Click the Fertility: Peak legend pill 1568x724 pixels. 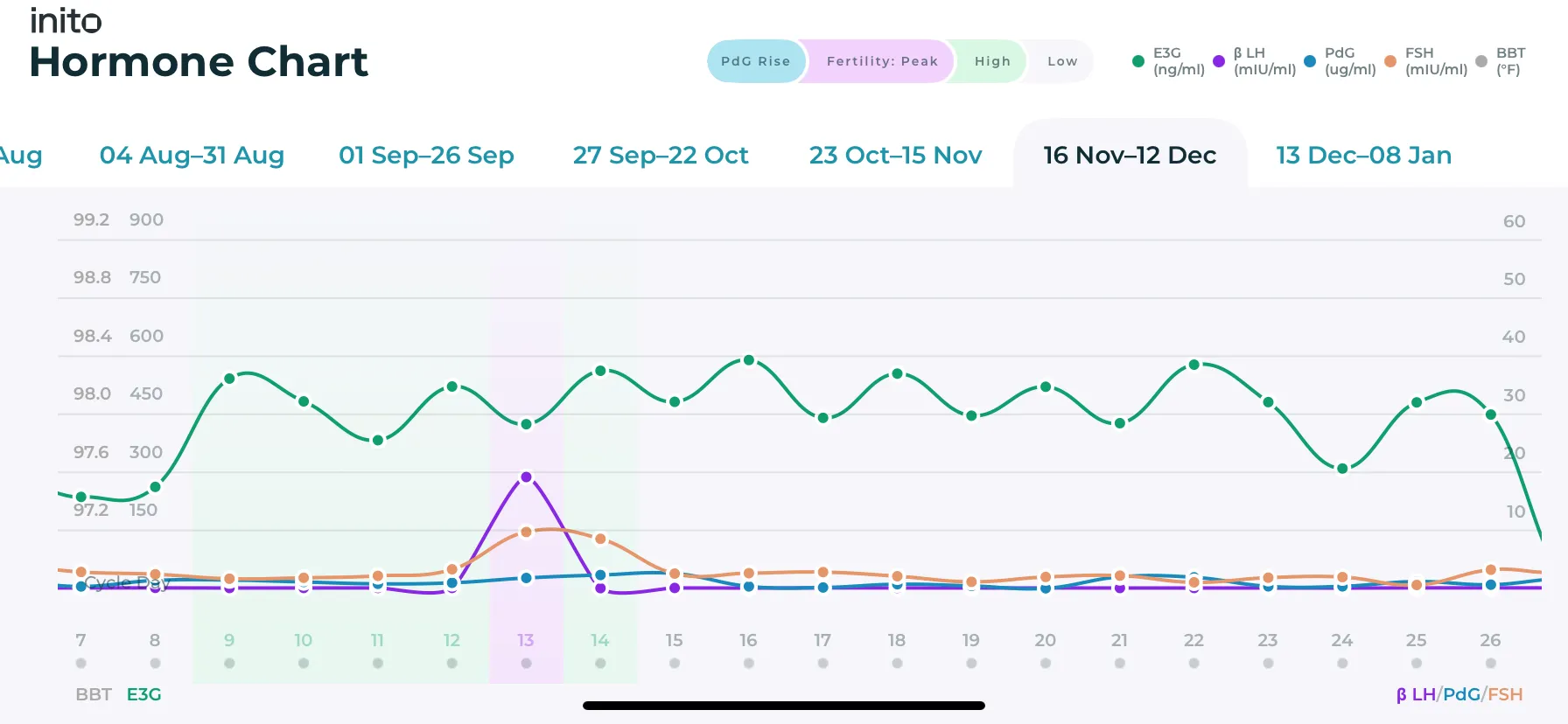tap(881, 61)
